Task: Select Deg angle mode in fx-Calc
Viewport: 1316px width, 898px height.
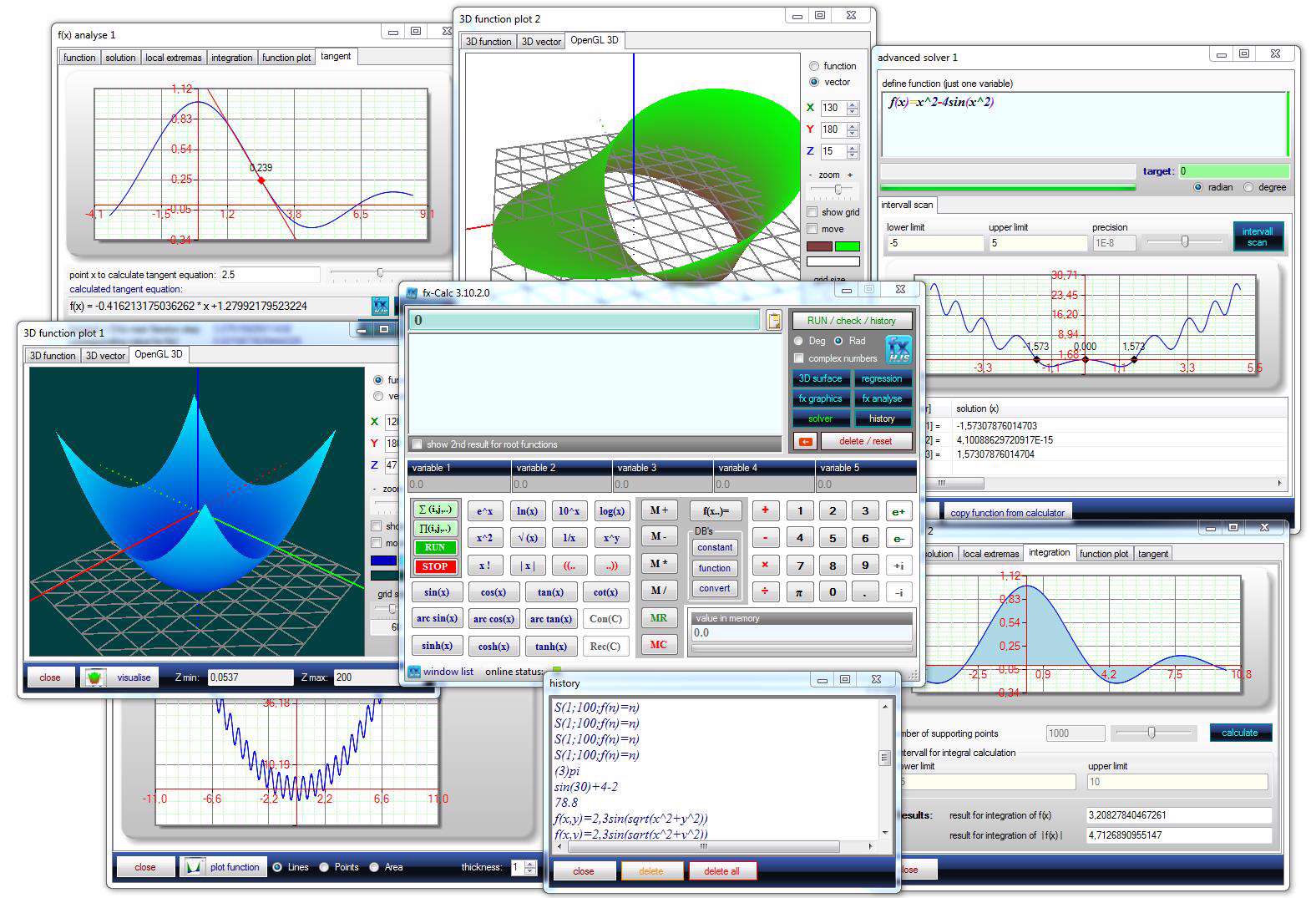Action: [798, 341]
